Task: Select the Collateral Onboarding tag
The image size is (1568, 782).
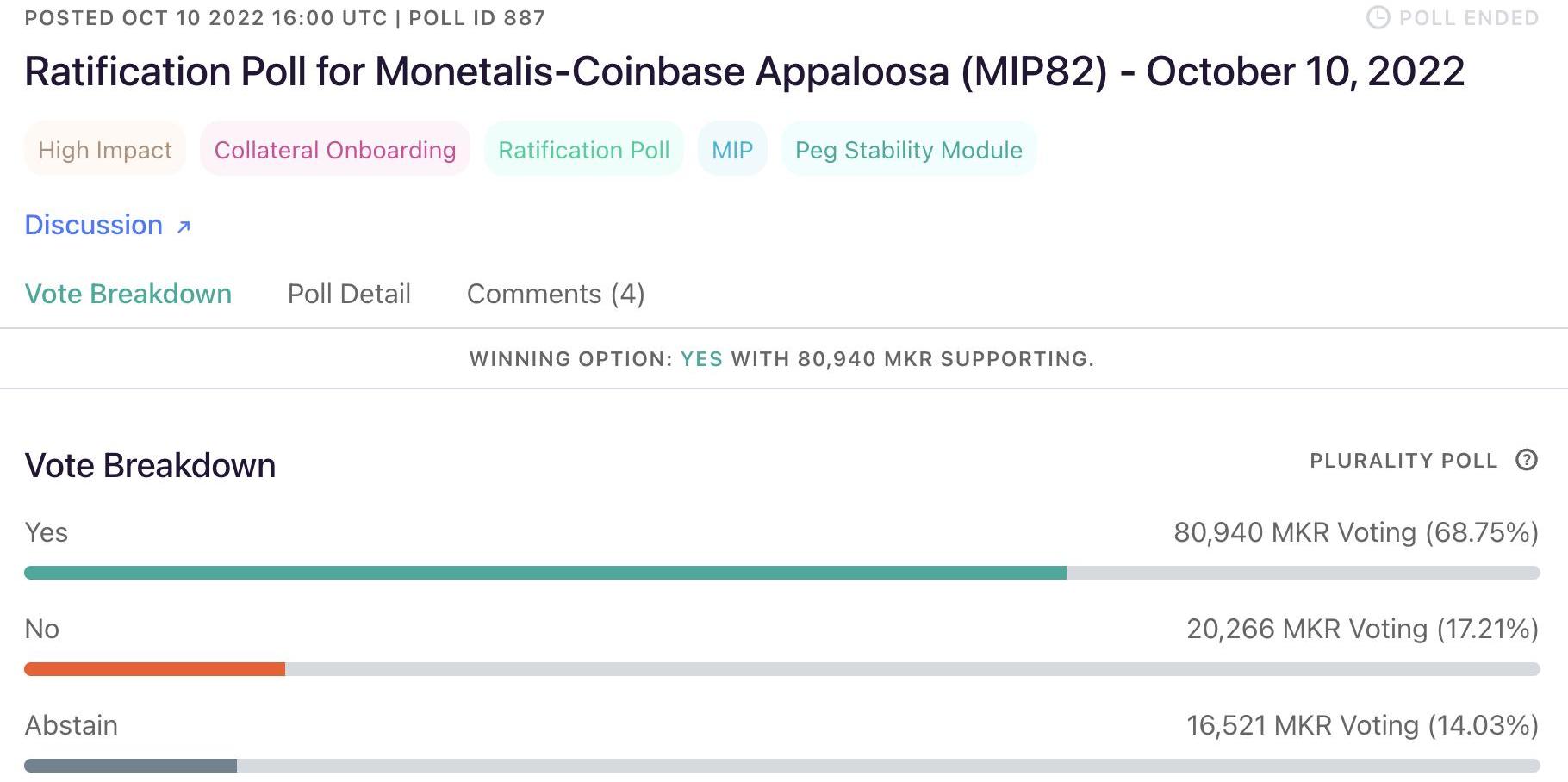Action: pyautogui.click(x=335, y=150)
